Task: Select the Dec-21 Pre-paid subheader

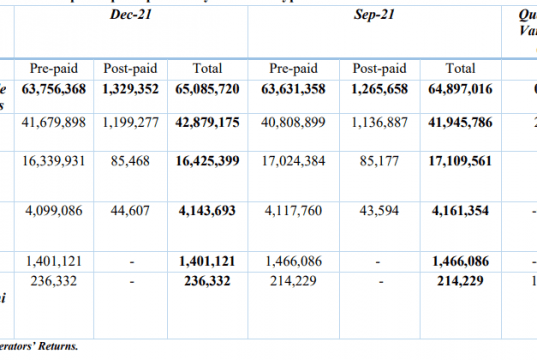Action: coord(54,69)
